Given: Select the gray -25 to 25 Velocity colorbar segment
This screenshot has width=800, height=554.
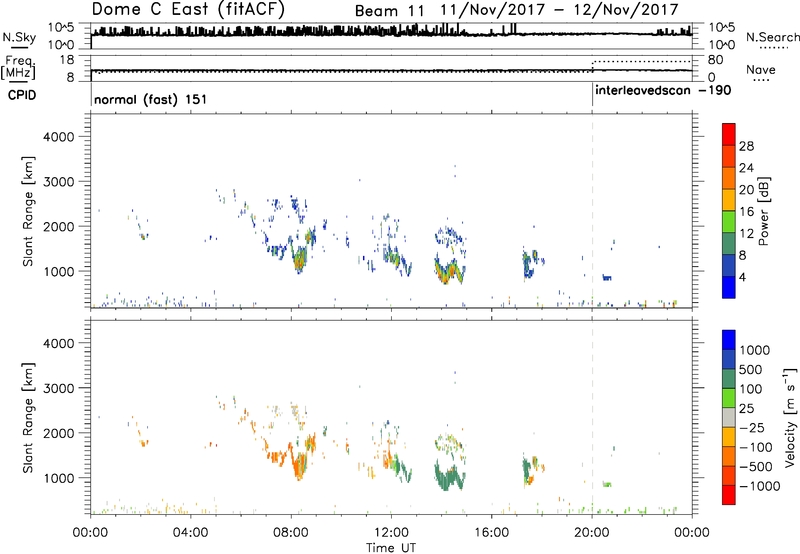Looking at the screenshot, I should point(729,417).
